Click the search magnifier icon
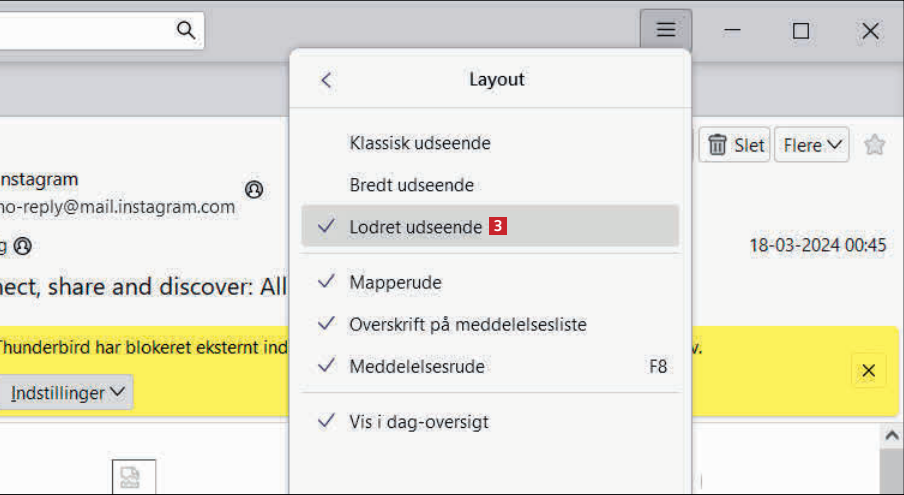Image resolution: width=904 pixels, height=495 pixels. tap(186, 30)
